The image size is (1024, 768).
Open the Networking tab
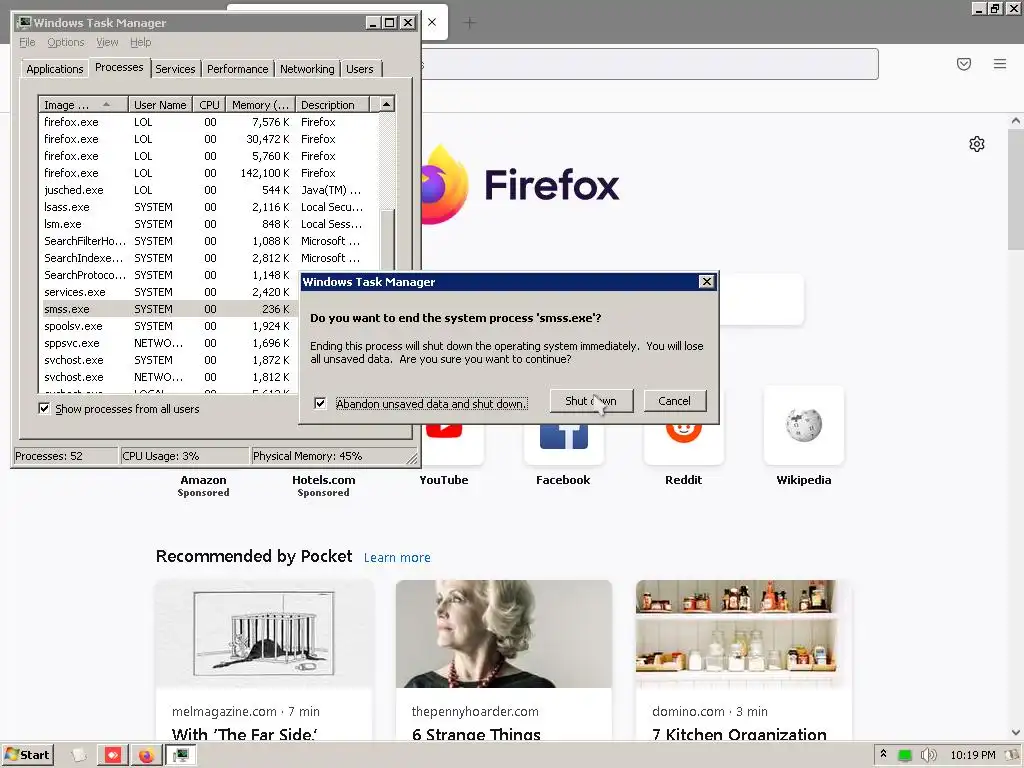(307, 69)
